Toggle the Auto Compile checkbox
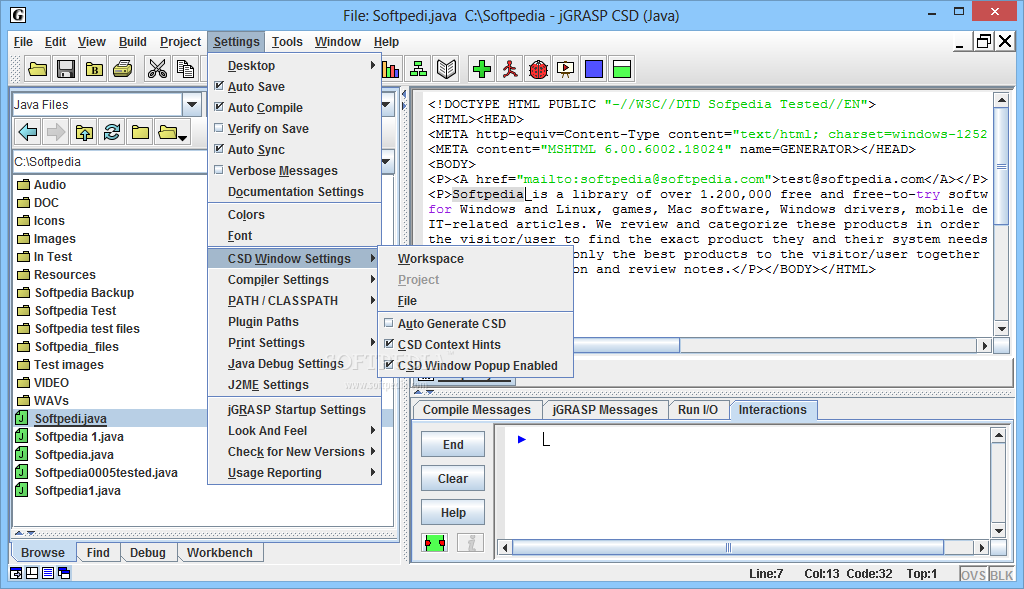The image size is (1024, 589). click(219, 107)
